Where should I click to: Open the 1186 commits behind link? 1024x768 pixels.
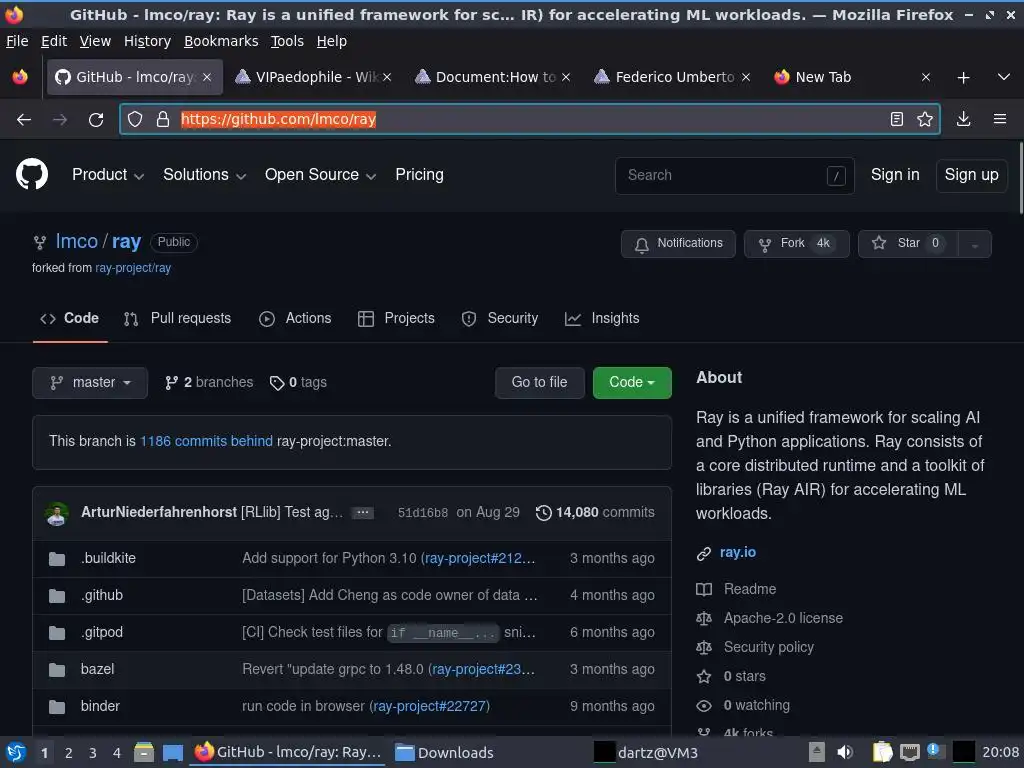tap(206, 441)
